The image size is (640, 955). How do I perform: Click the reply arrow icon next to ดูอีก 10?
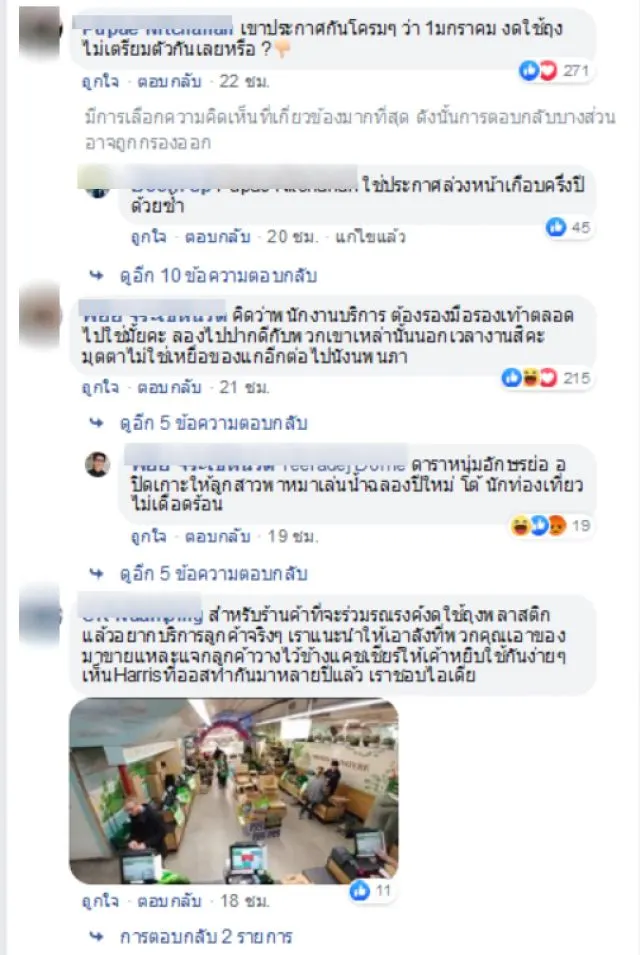96,276
